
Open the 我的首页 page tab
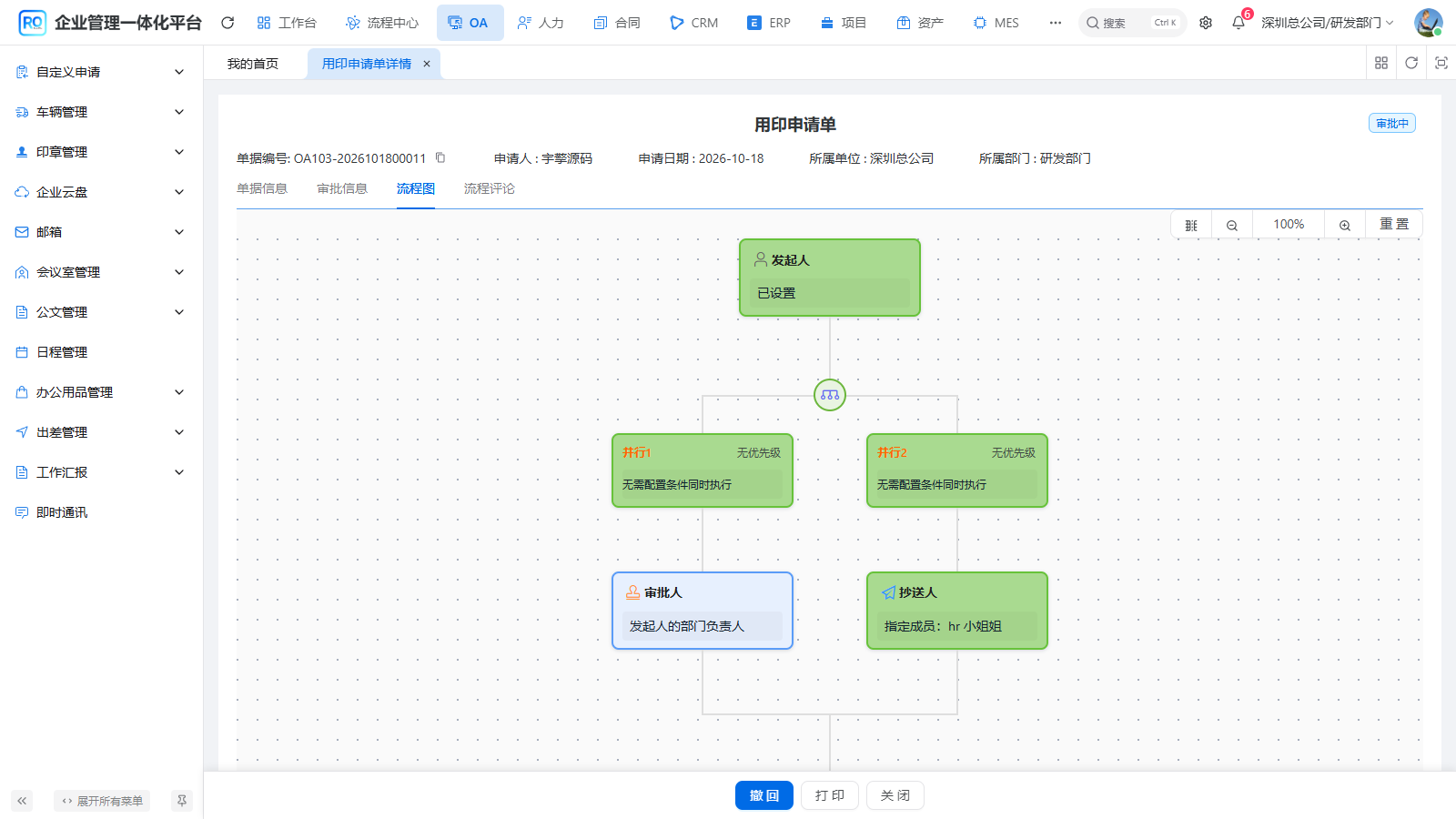point(253,64)
